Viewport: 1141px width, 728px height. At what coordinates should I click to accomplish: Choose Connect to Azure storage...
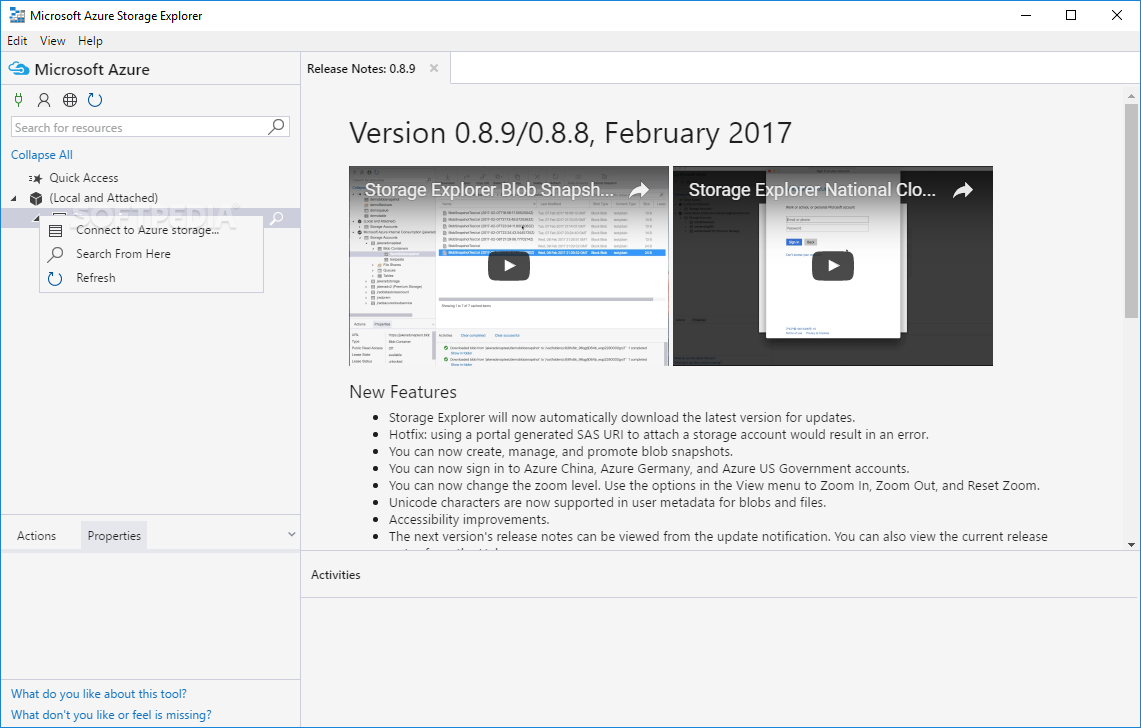click(x=151, y=230)
